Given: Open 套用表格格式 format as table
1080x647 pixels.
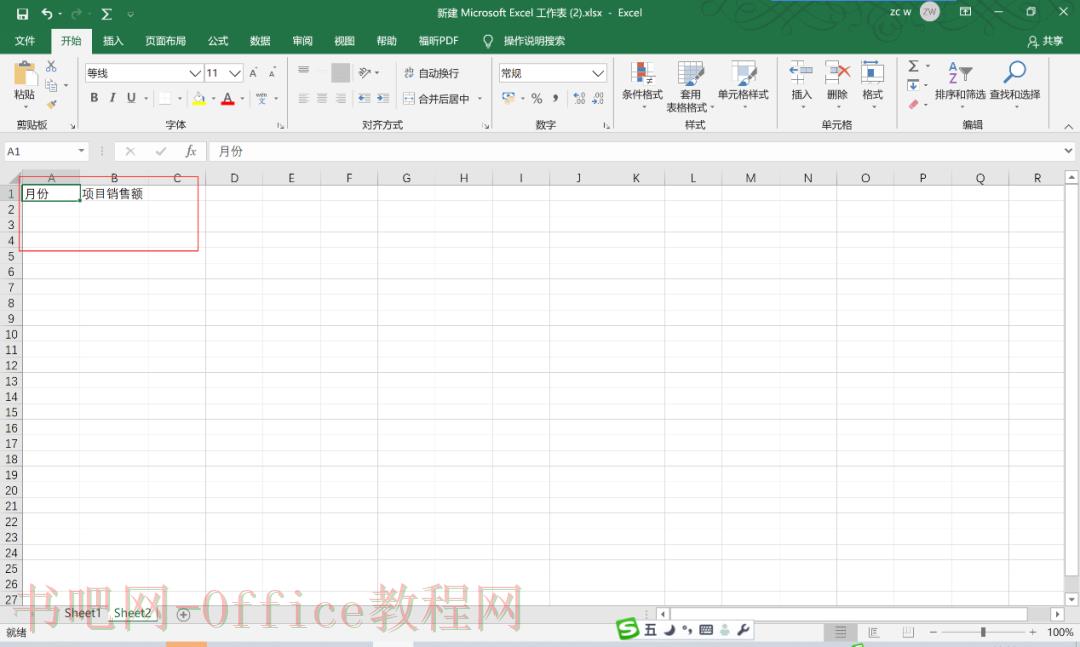Looking at the screenshot, I should pyautogui.click(x=690, y=86).
